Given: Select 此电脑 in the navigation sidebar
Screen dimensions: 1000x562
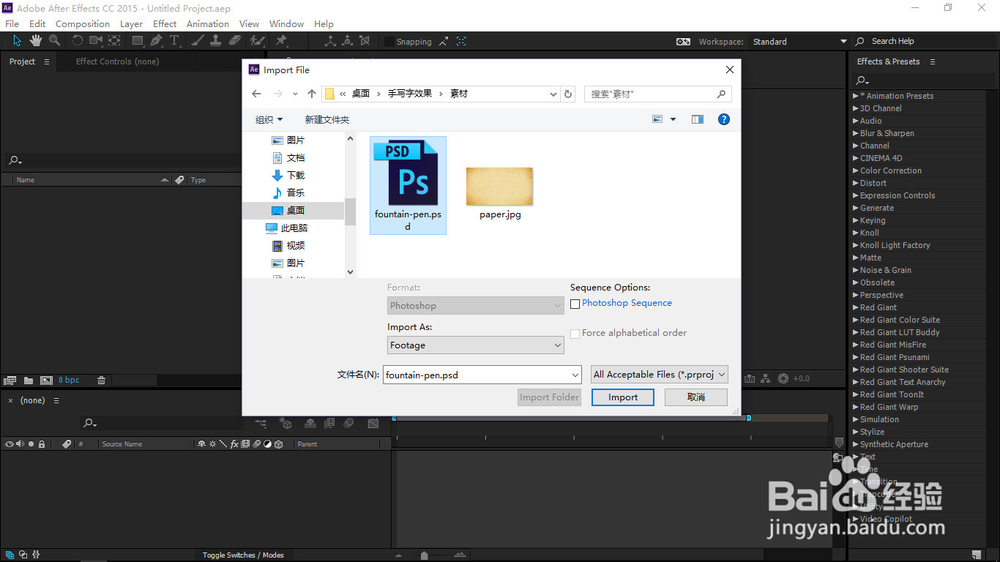Looking at the screenshot, I should pyautogui.click(x=294, y=228).
